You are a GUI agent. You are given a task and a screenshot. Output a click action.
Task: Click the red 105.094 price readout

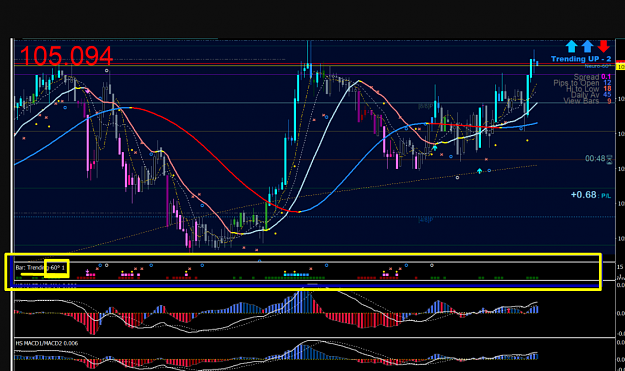click(66, 56)
